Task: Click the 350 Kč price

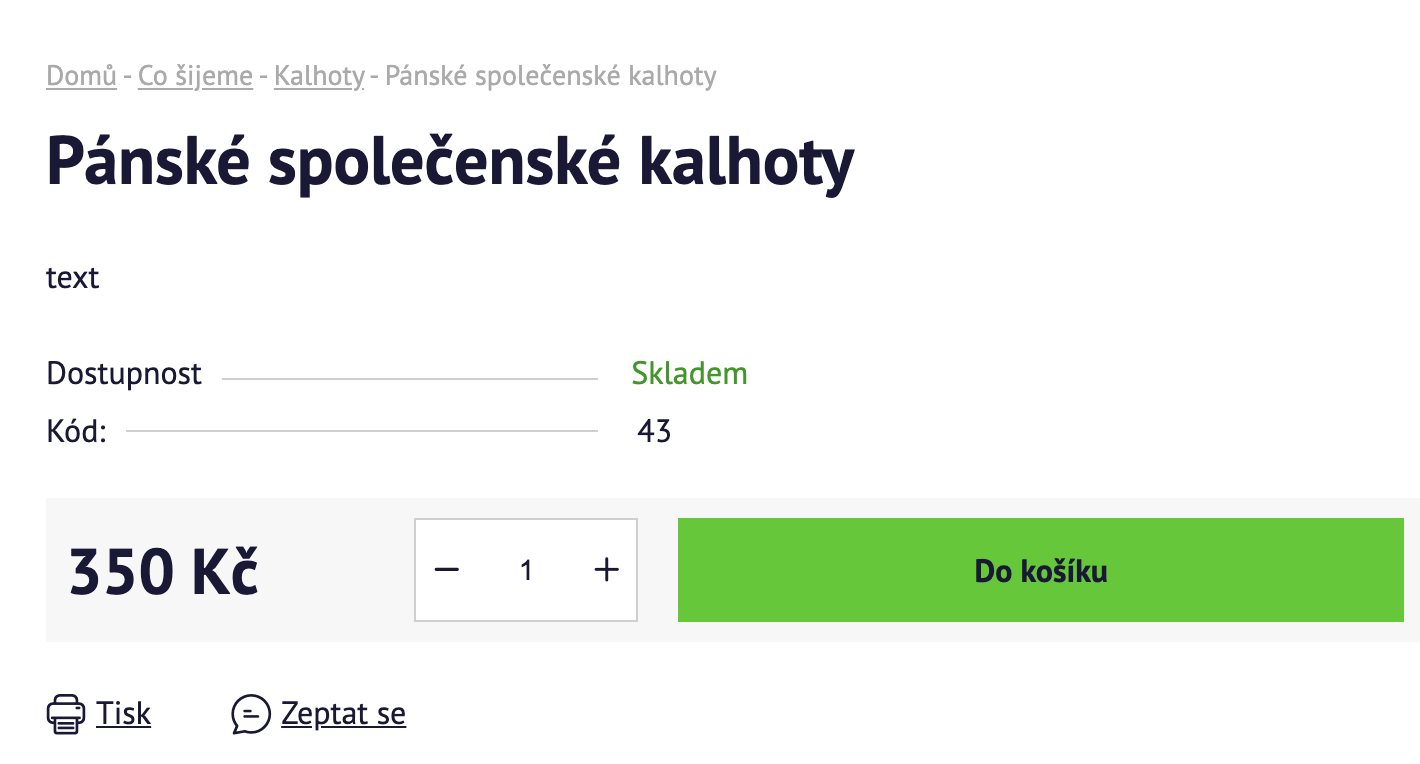Action: 164,571
